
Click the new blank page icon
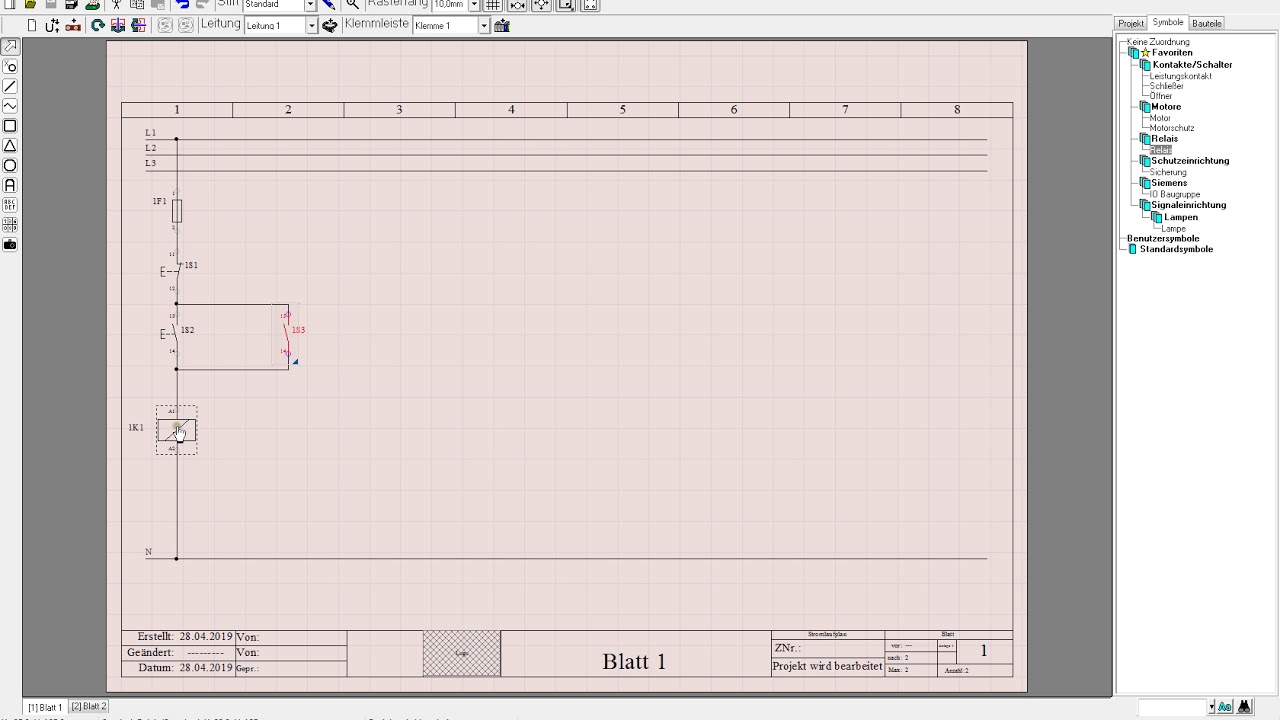[32, 25]
